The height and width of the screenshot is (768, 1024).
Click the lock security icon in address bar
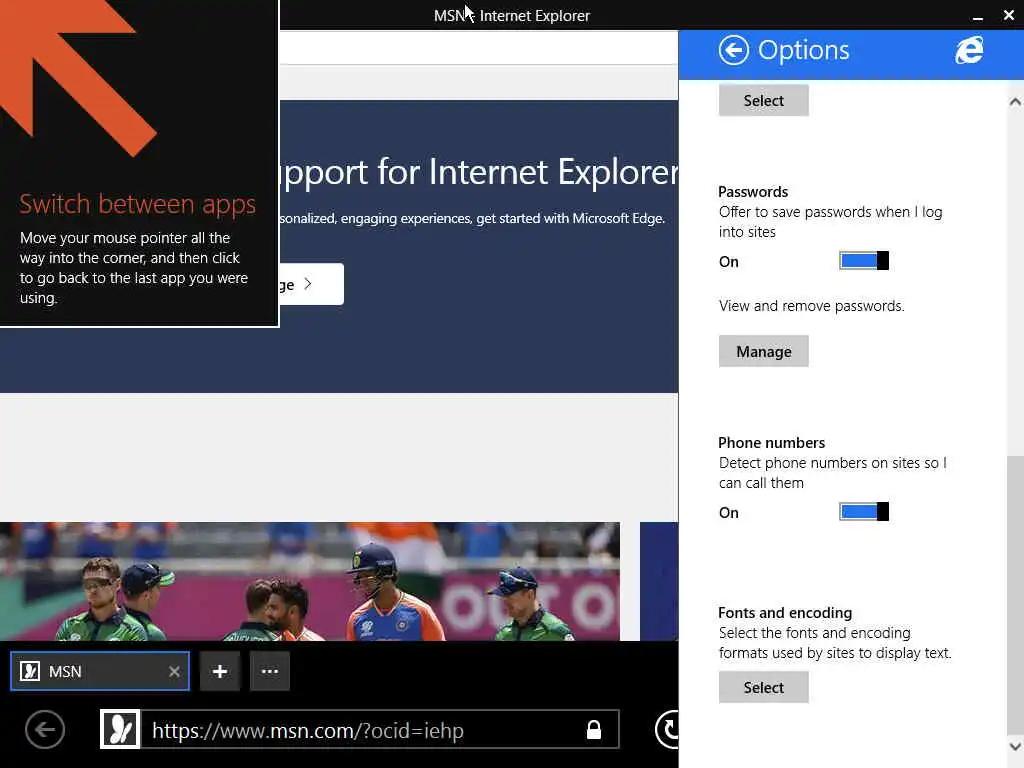point(594,729)
